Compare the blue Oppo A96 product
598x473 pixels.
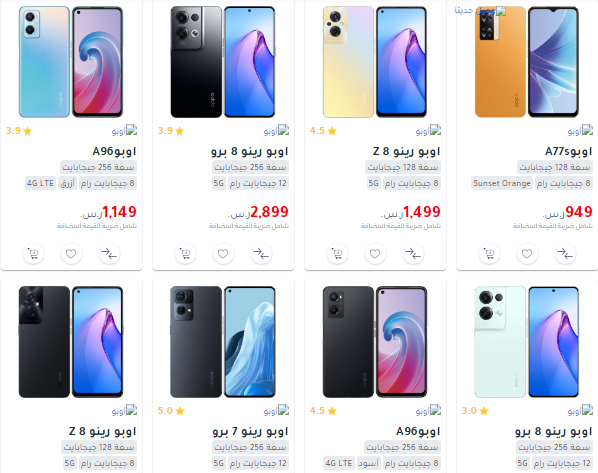pos(109,254)
